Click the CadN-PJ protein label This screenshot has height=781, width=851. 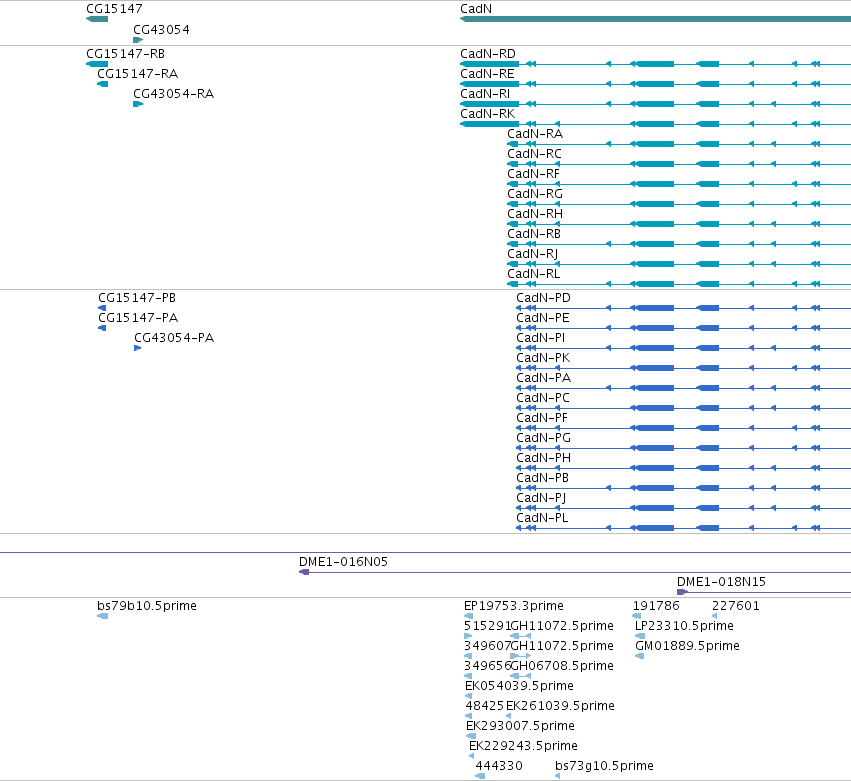541,499
